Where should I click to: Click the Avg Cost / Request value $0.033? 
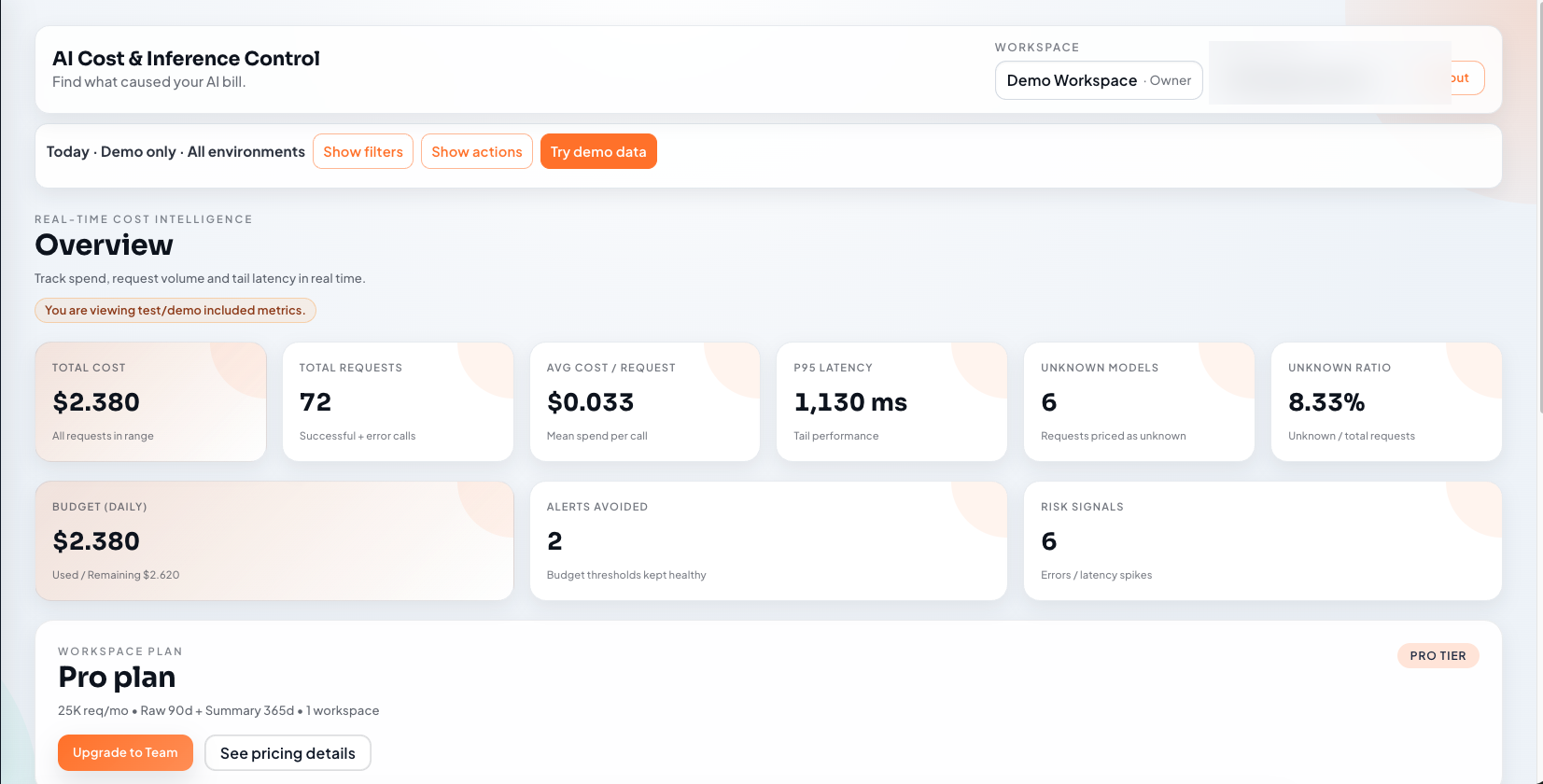tap(590, 402)
